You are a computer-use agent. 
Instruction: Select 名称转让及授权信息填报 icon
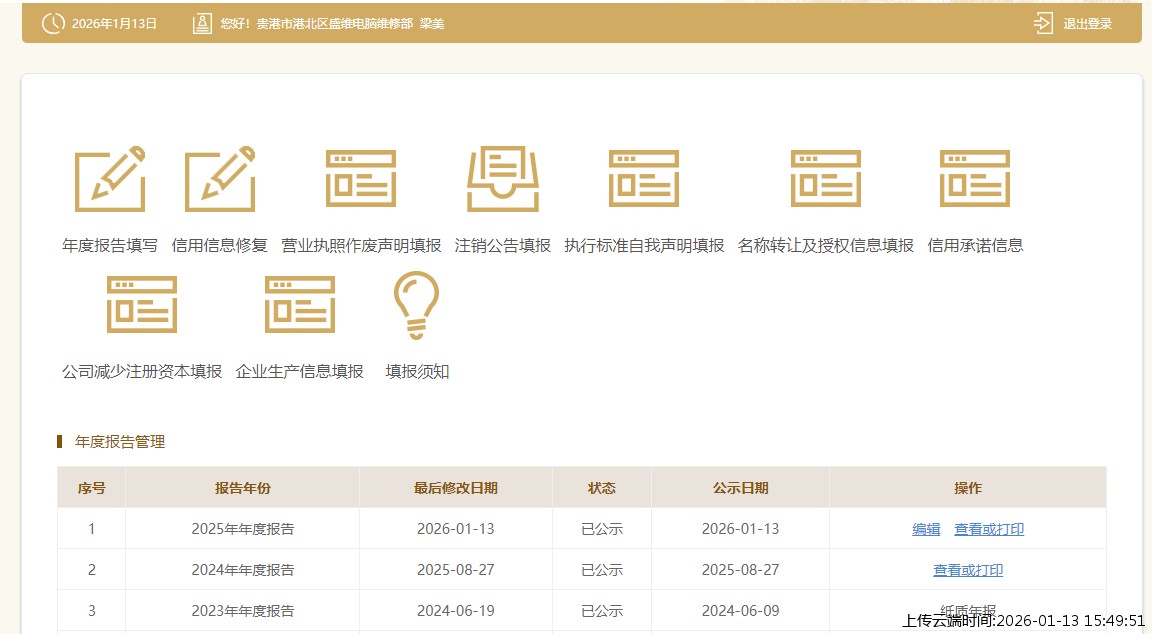coord(825,180)
